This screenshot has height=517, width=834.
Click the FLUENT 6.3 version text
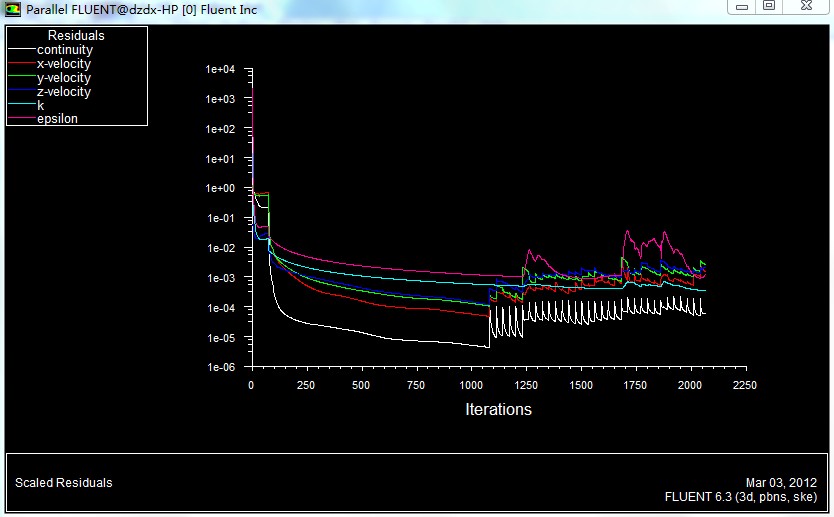click(x=740, y=496)
